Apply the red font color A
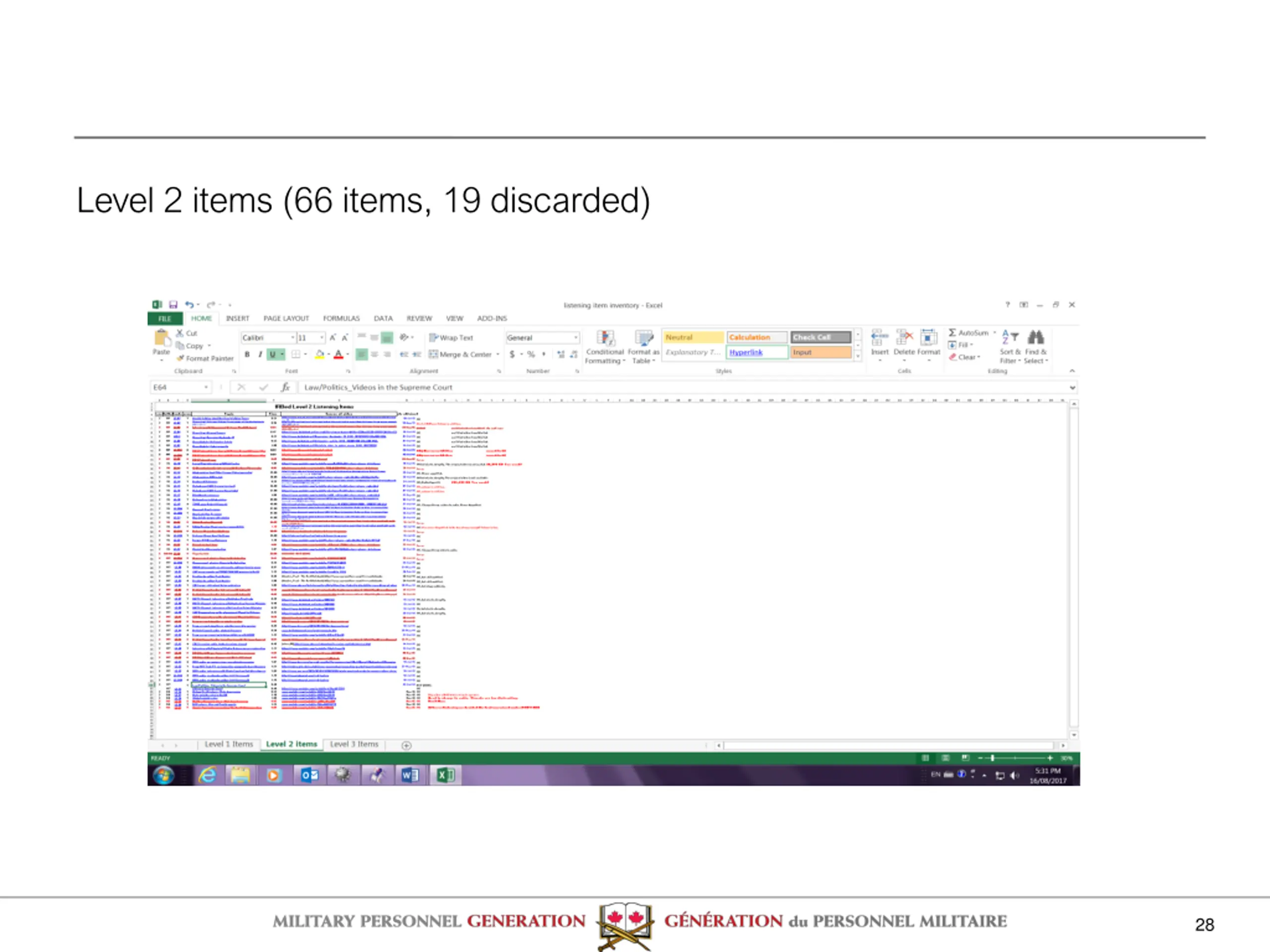 point(339,355)
